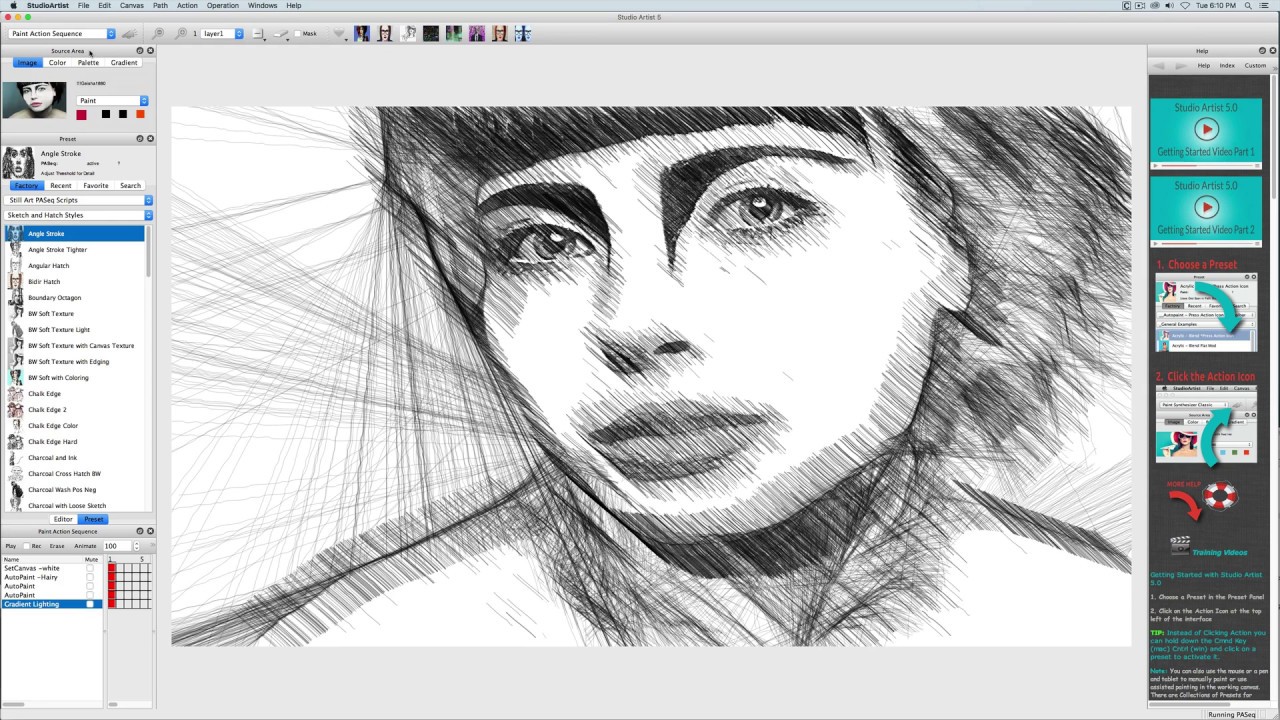Select the first preset thumbnail icon in toolbar
The width and height of the screenshot is (1280, 720).
tap(362, 34)
